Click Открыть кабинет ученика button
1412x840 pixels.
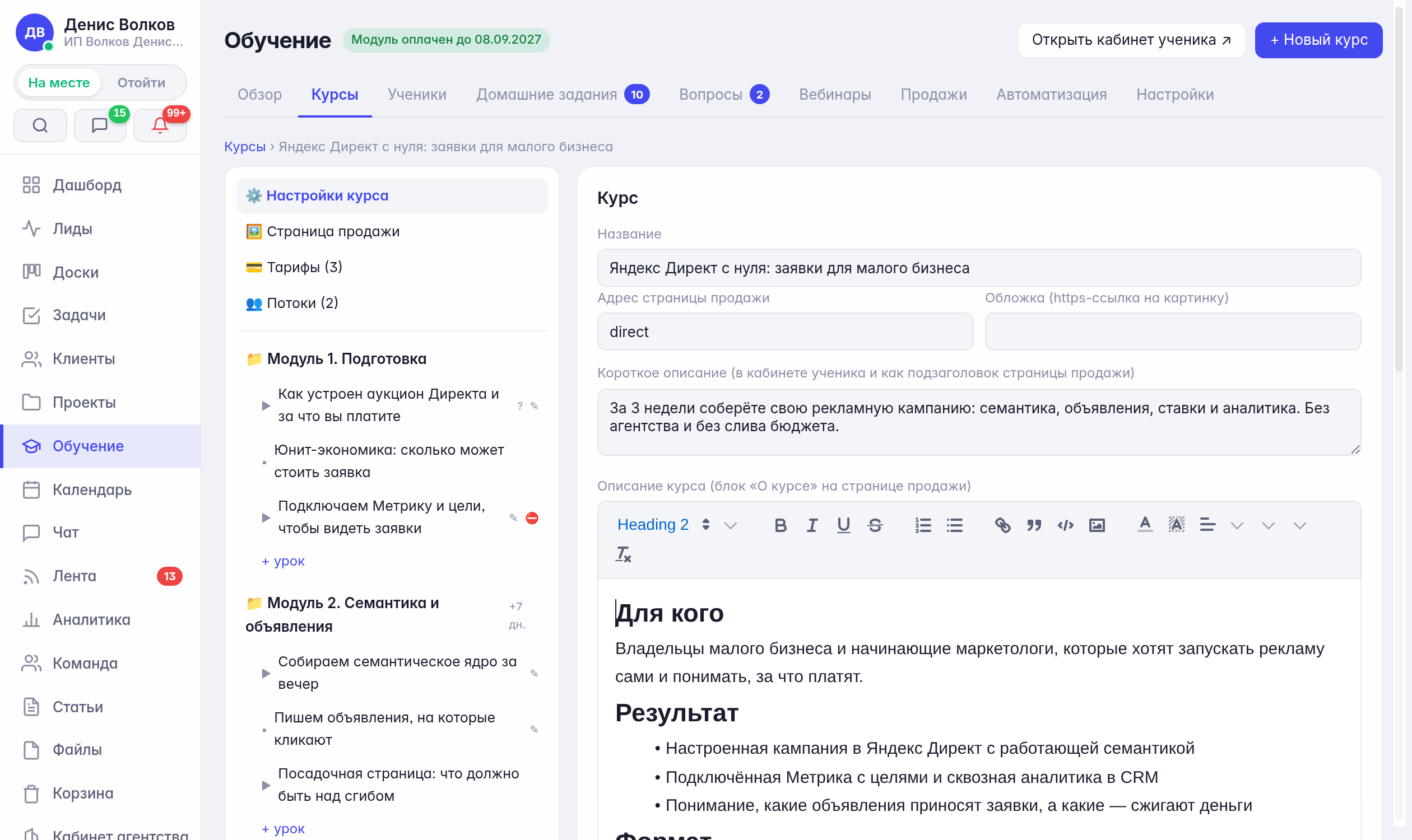pos(1131,40)
